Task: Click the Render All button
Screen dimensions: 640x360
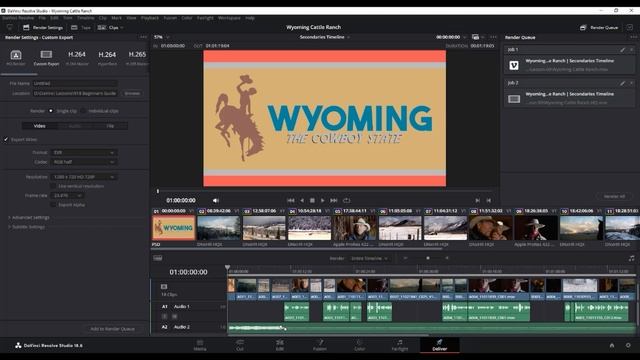Action: 614,196
